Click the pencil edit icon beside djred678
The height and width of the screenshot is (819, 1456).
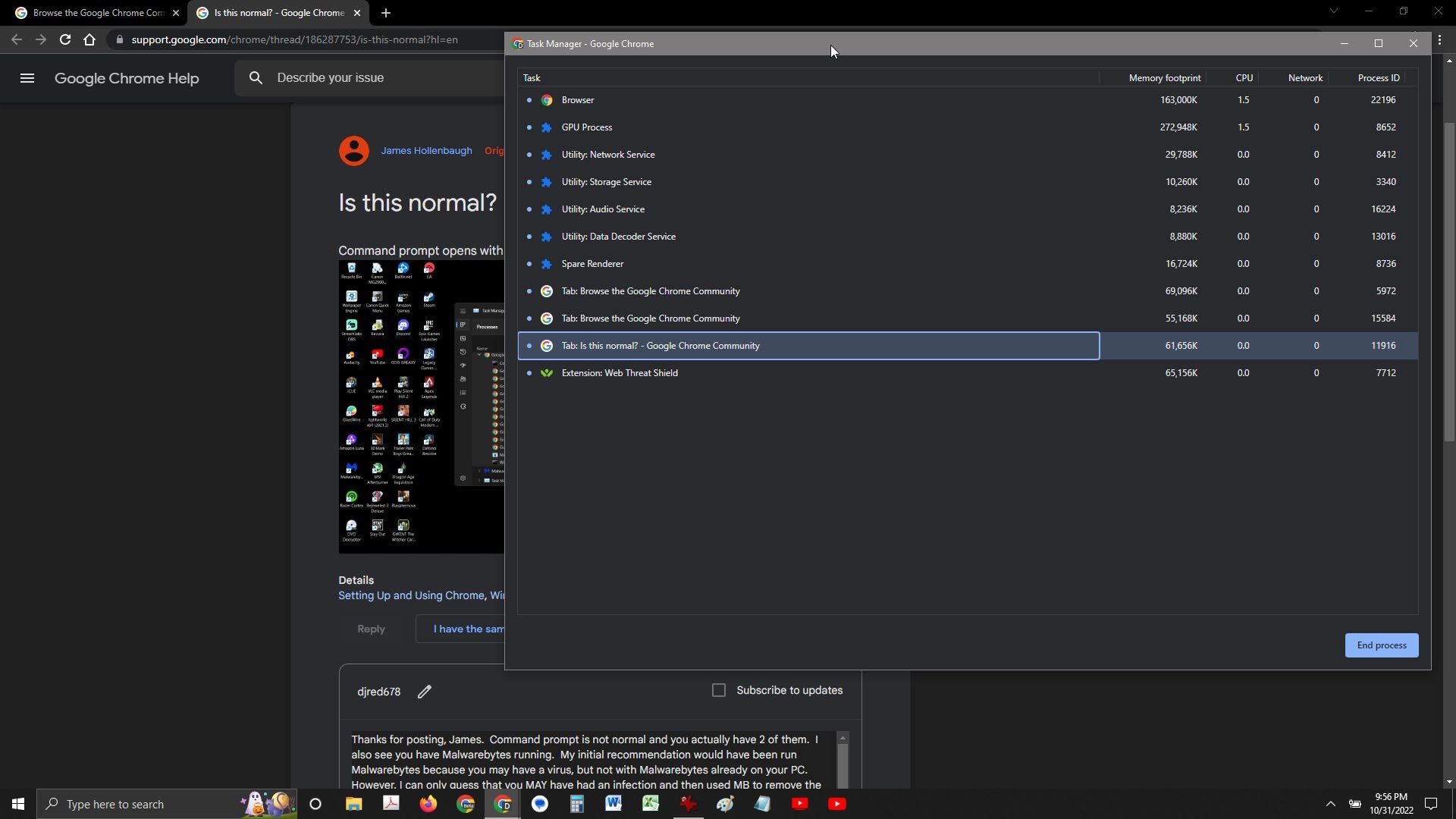tap(425, 692)
